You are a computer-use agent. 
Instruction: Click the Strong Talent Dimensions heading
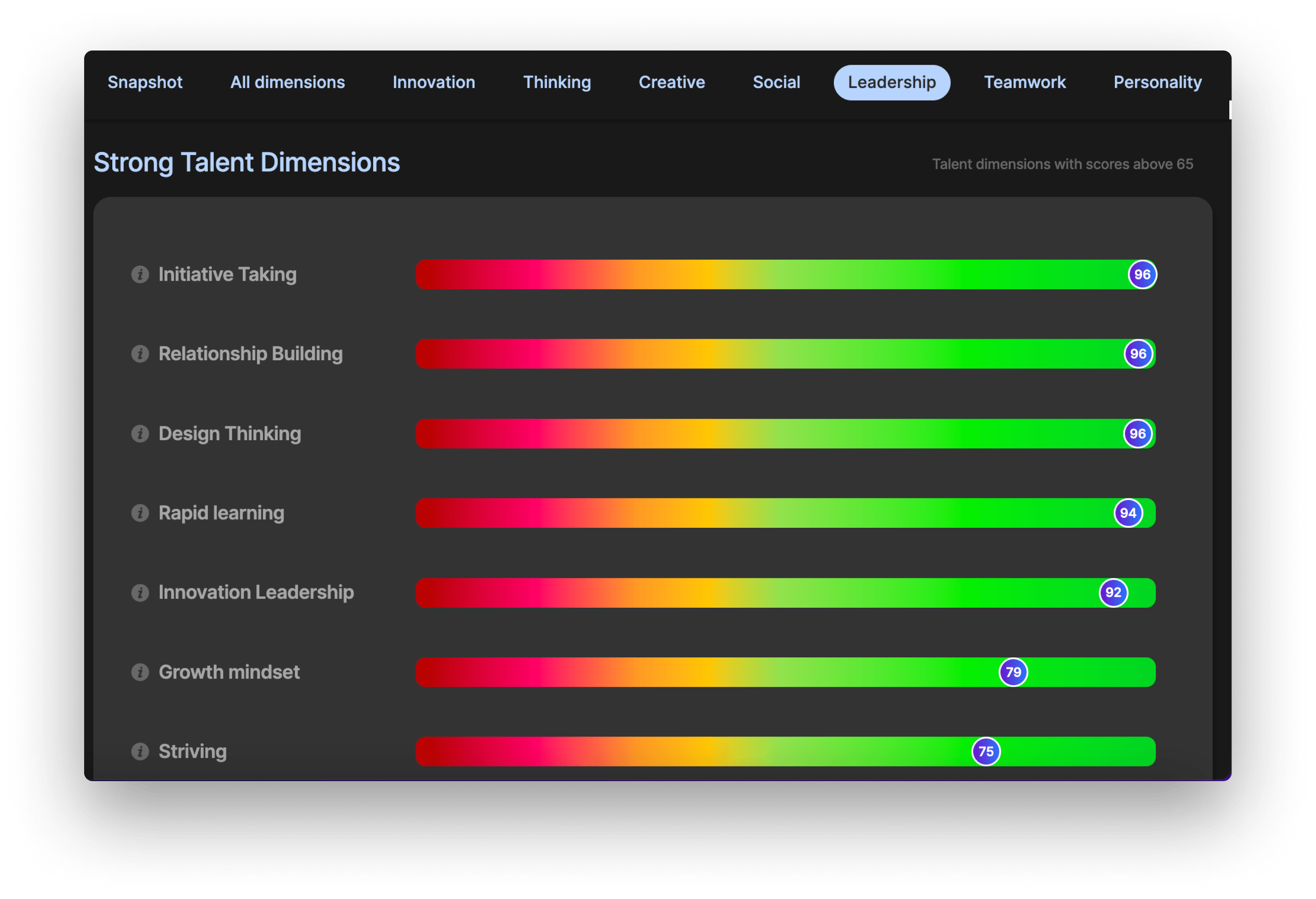tap(247, 162)
